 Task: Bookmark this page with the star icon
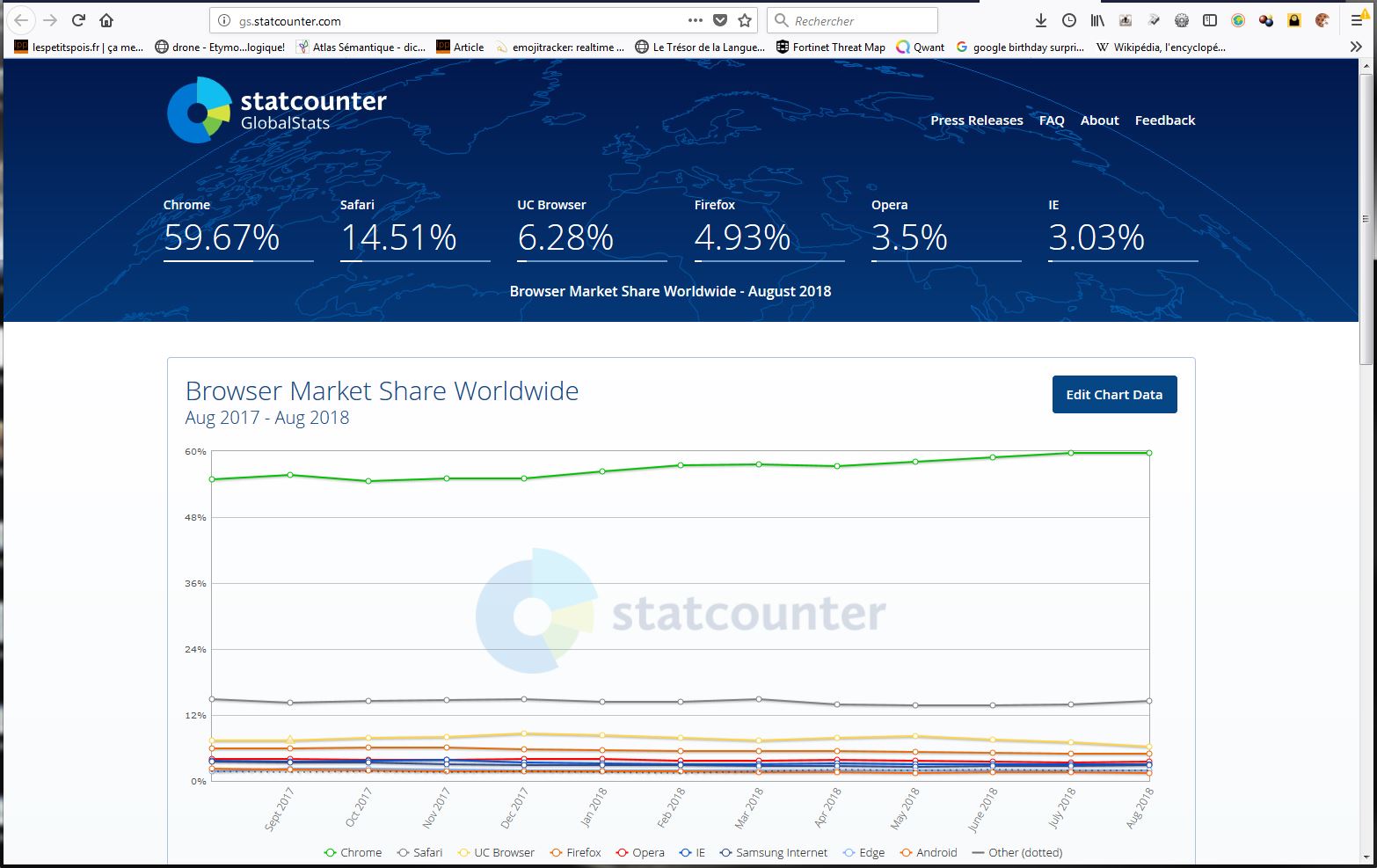[745, 20]
